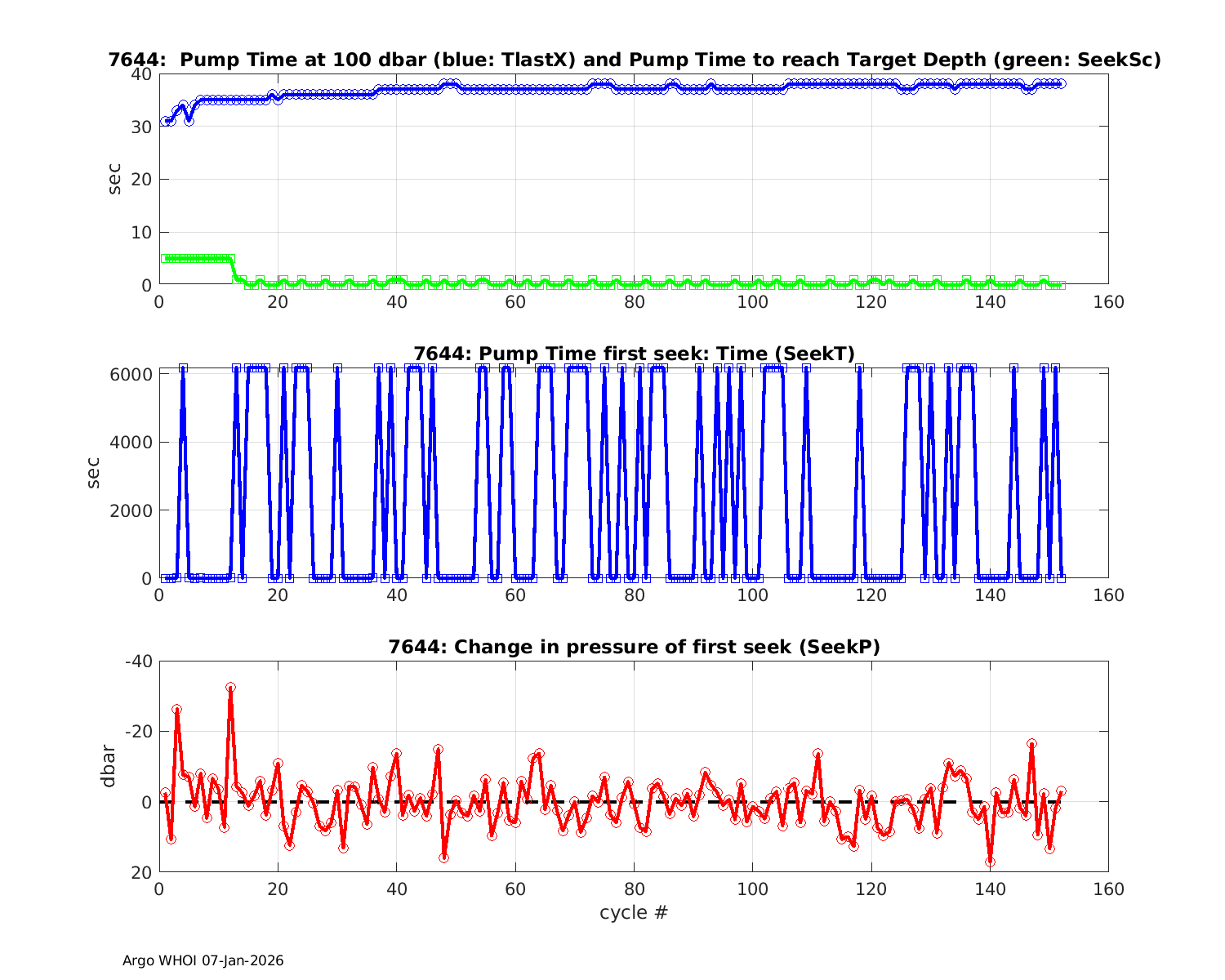Viewport: 1225px width, 980px height.
Task: Click the tallest red peak near cycle 12
Action: click(x=231, y=688)
